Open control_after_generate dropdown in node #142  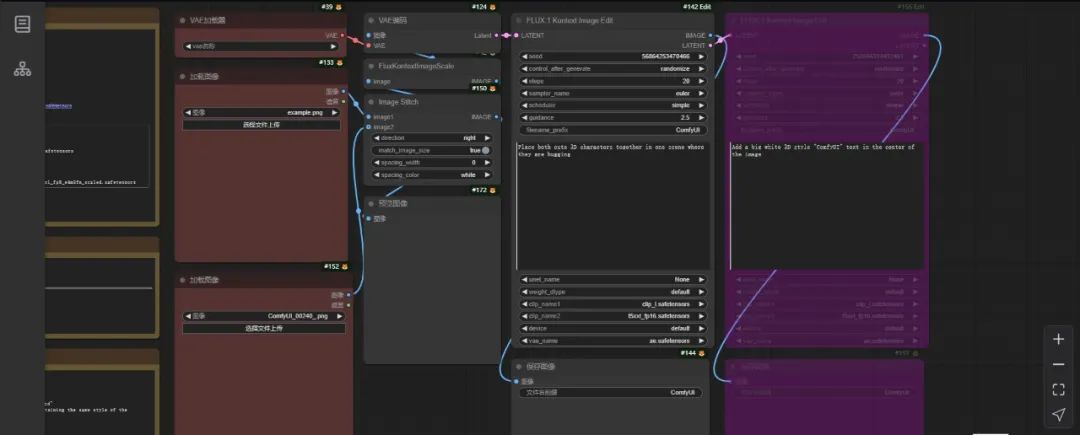click(x=614, y=69)
